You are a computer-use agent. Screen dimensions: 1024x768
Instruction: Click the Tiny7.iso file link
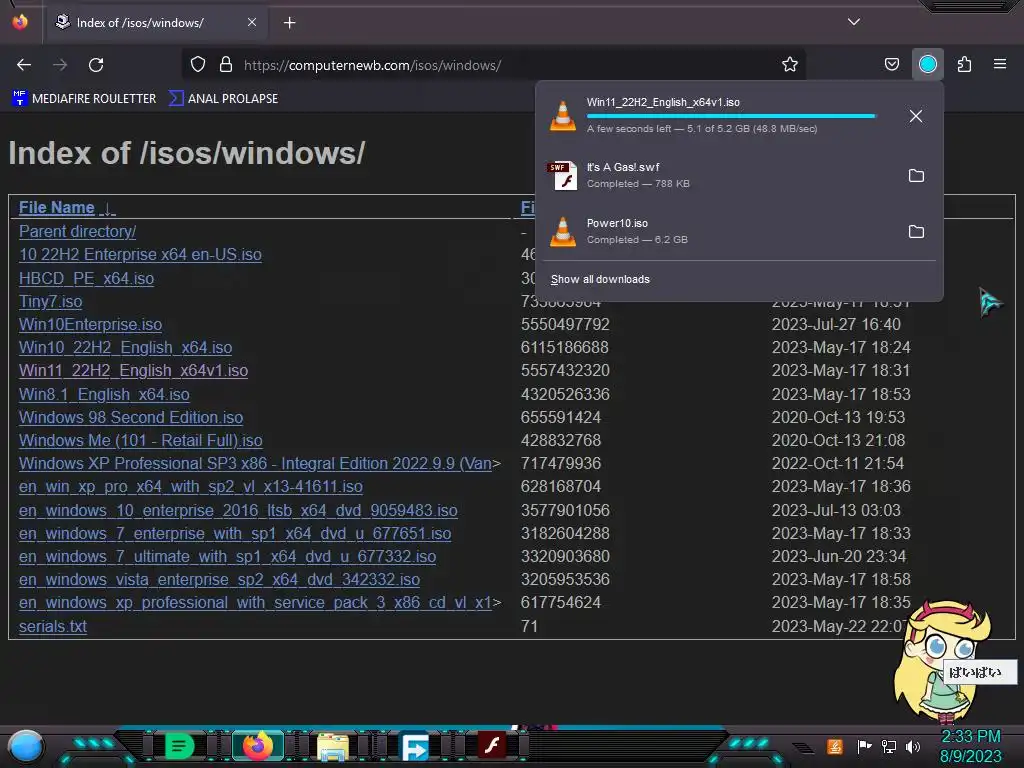50,302
